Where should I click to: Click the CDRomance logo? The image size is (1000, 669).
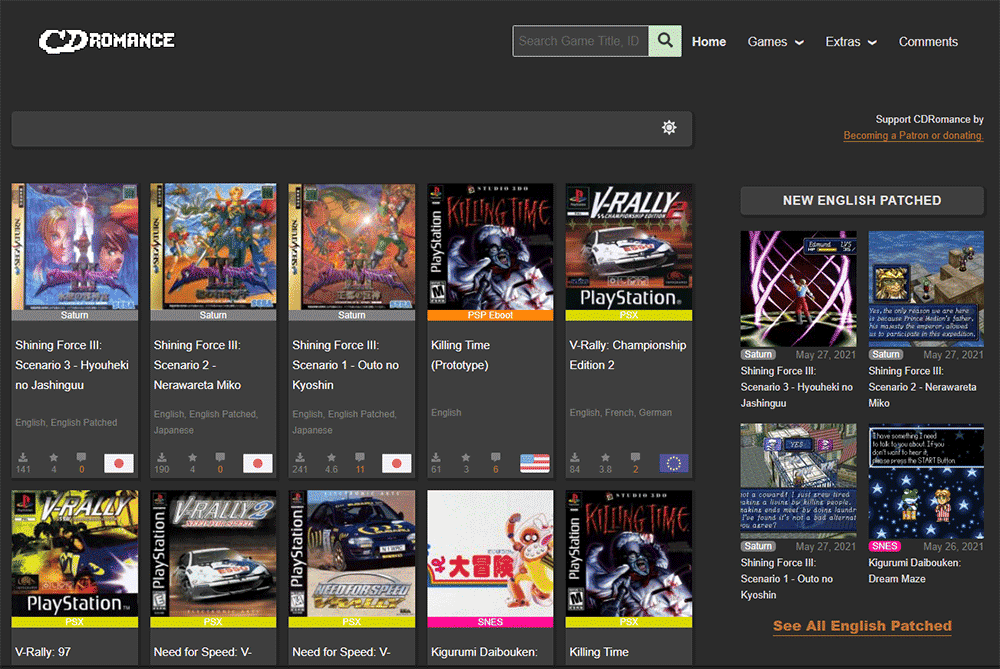point(107,41)
